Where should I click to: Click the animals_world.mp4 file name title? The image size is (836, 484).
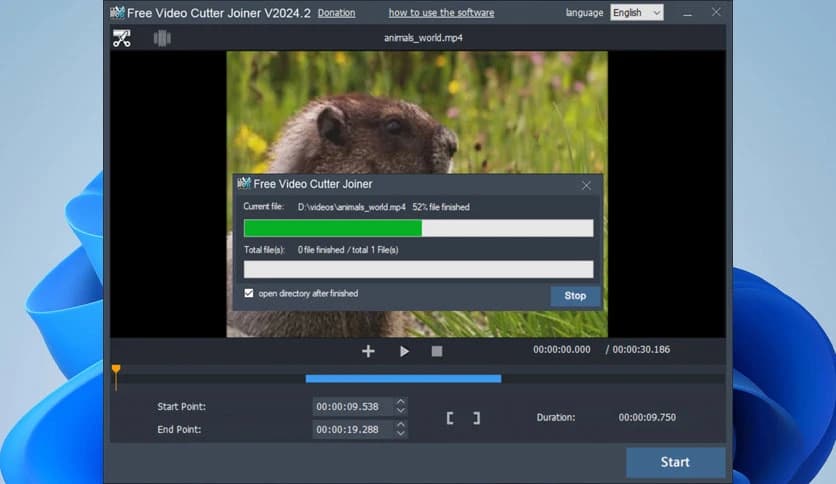(423, 38)
